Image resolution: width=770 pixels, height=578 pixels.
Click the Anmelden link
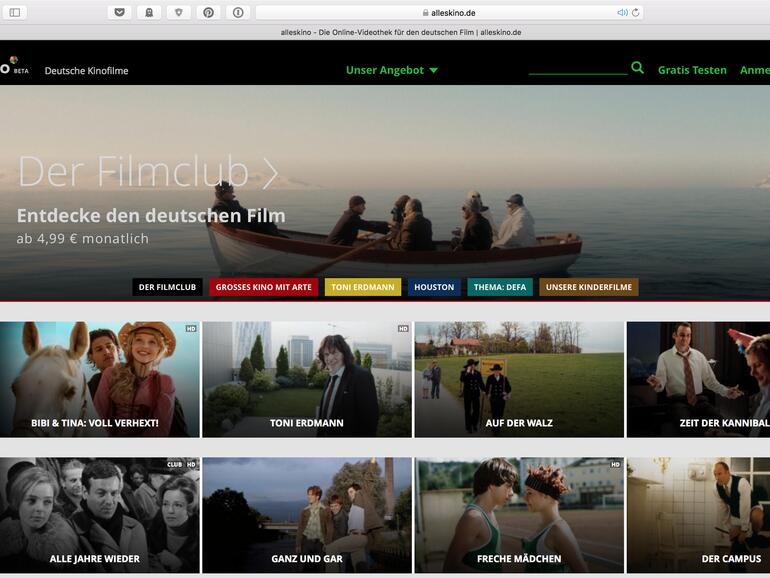755,70
